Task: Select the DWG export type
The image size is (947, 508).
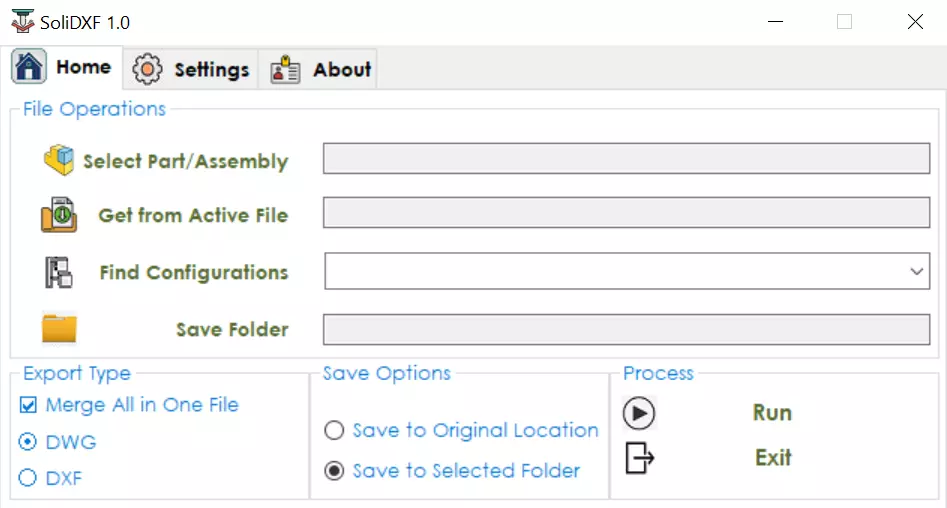Action: pyautogui.click(x=28, y=442)
